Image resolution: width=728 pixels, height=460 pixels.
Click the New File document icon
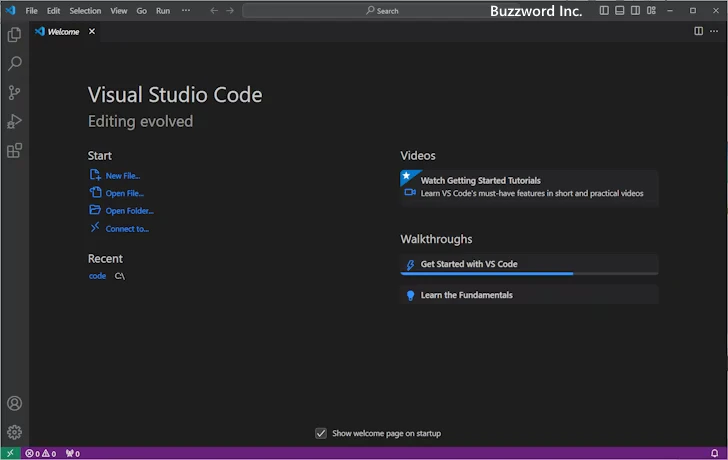(95, 175)
